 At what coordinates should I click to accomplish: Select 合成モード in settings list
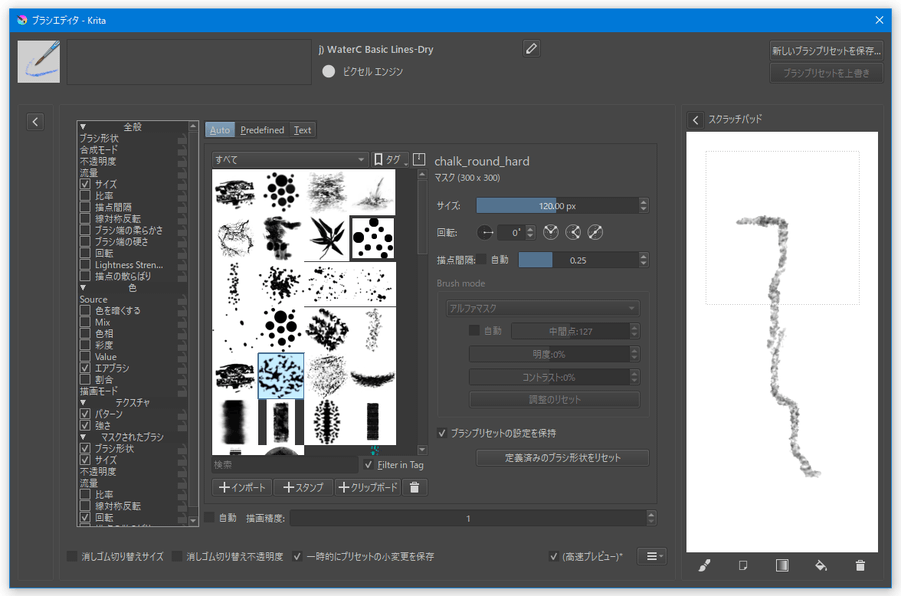[x=98, y=149]
